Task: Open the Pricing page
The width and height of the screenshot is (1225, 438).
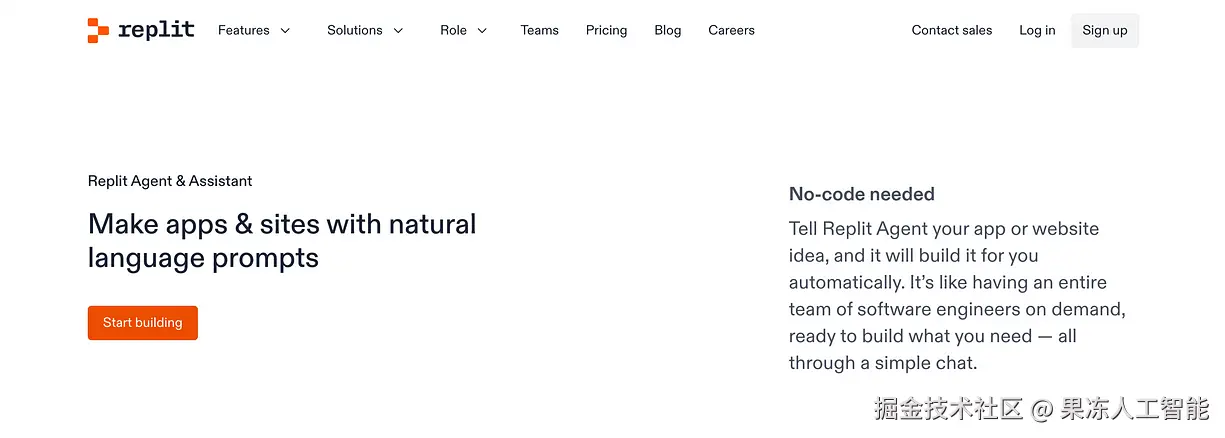Action: point(606,30)
